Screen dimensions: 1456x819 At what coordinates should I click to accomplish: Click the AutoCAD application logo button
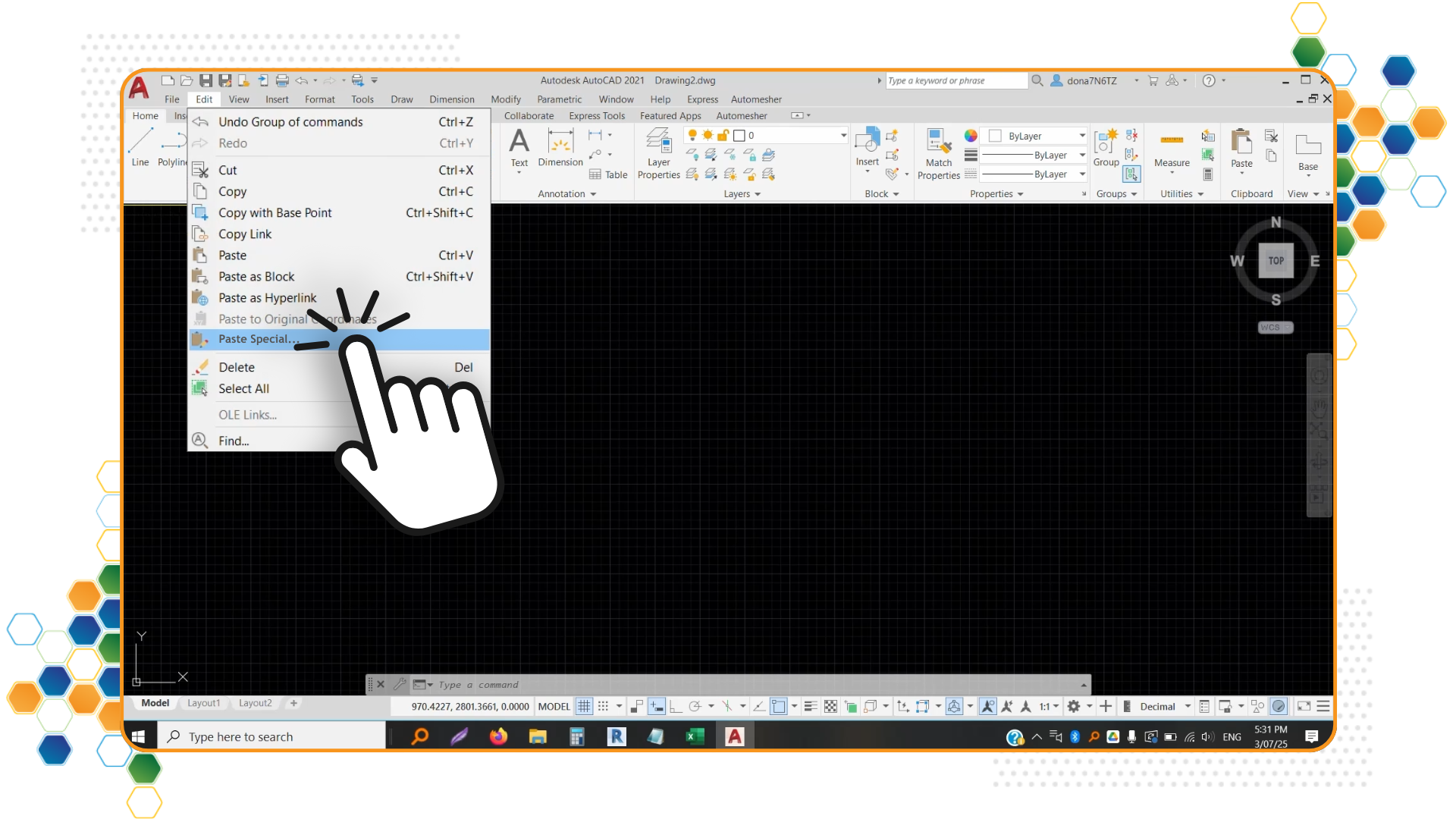(139, 88)
